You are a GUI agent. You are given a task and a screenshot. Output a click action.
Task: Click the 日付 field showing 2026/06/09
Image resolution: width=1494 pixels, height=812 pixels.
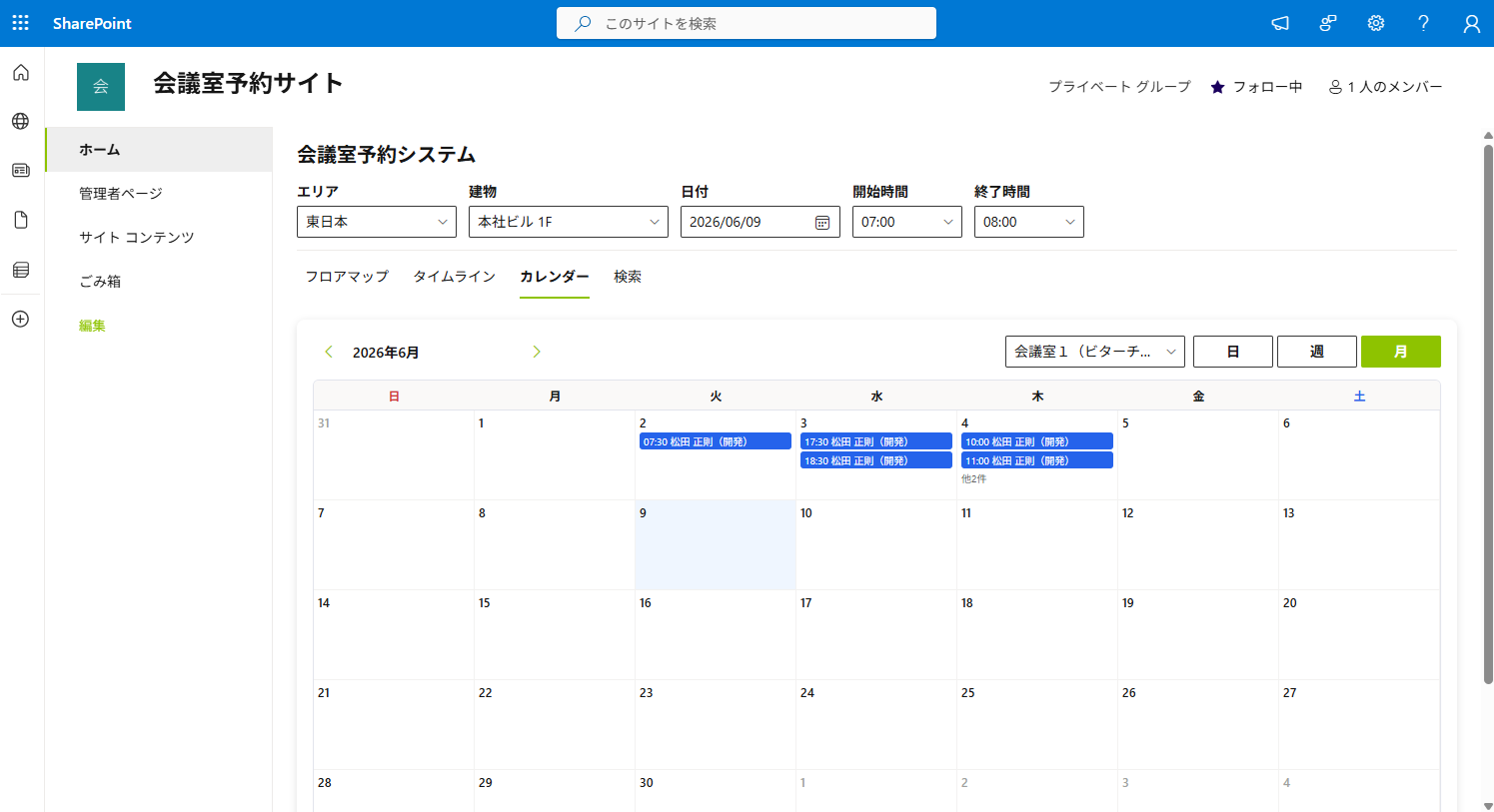(760, 222)
